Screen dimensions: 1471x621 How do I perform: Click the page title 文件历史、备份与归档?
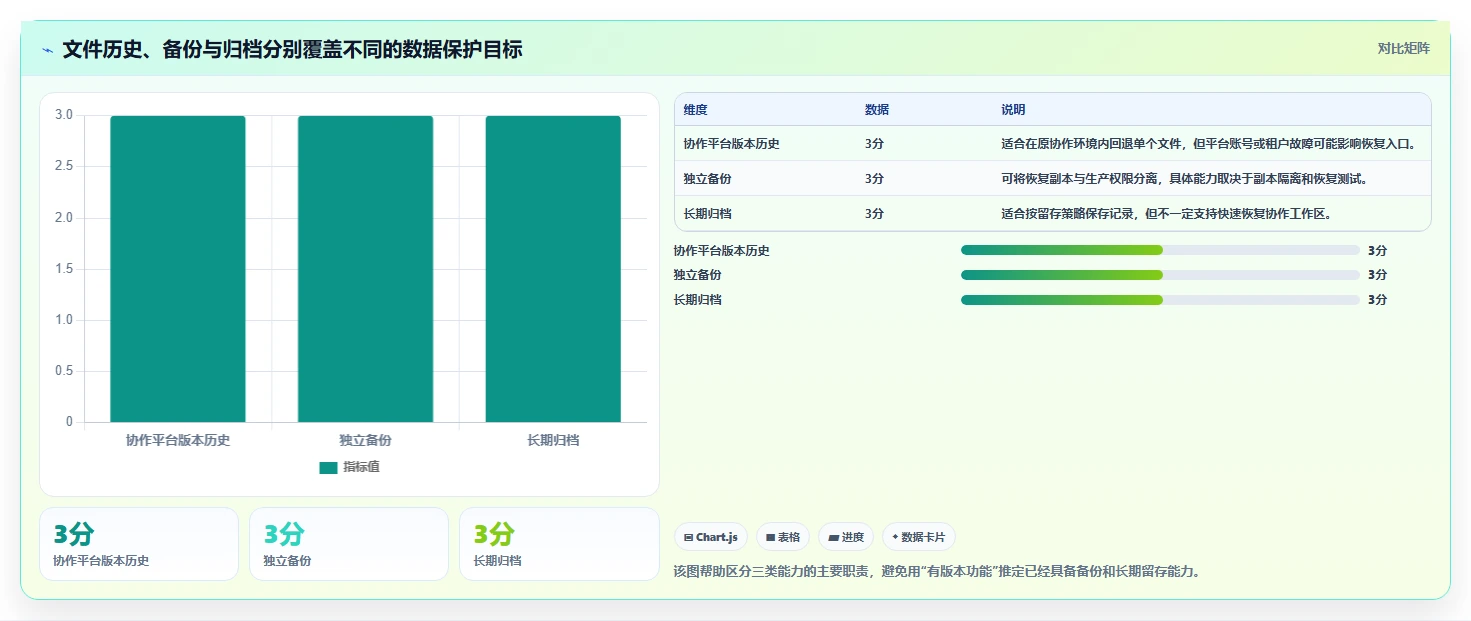pyautogui.click(x=292, y=49)
